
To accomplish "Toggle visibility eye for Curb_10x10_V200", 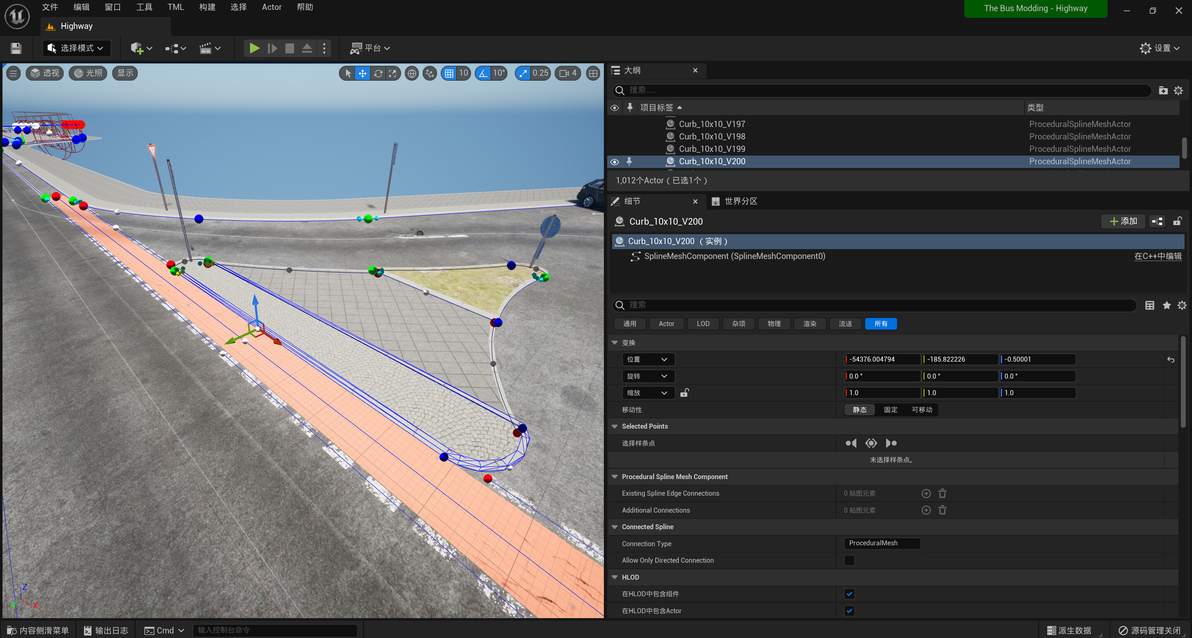I will pos(615,161).
